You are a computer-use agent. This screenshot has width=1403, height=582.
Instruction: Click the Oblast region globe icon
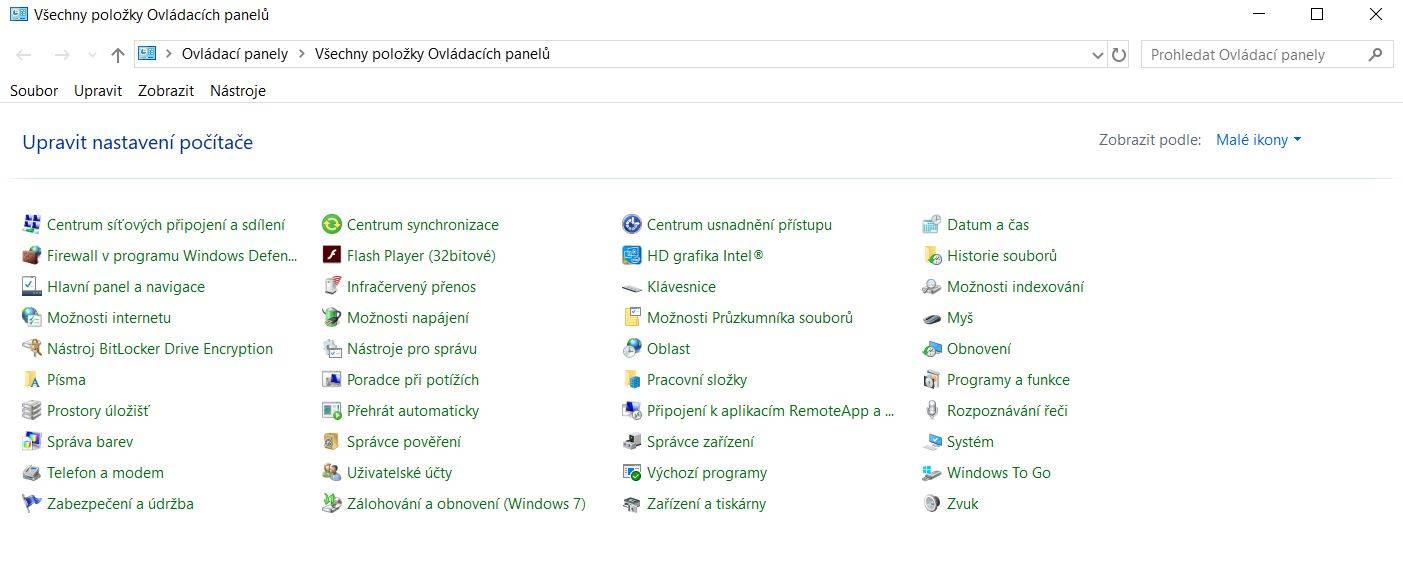click(x=631, y=349)
